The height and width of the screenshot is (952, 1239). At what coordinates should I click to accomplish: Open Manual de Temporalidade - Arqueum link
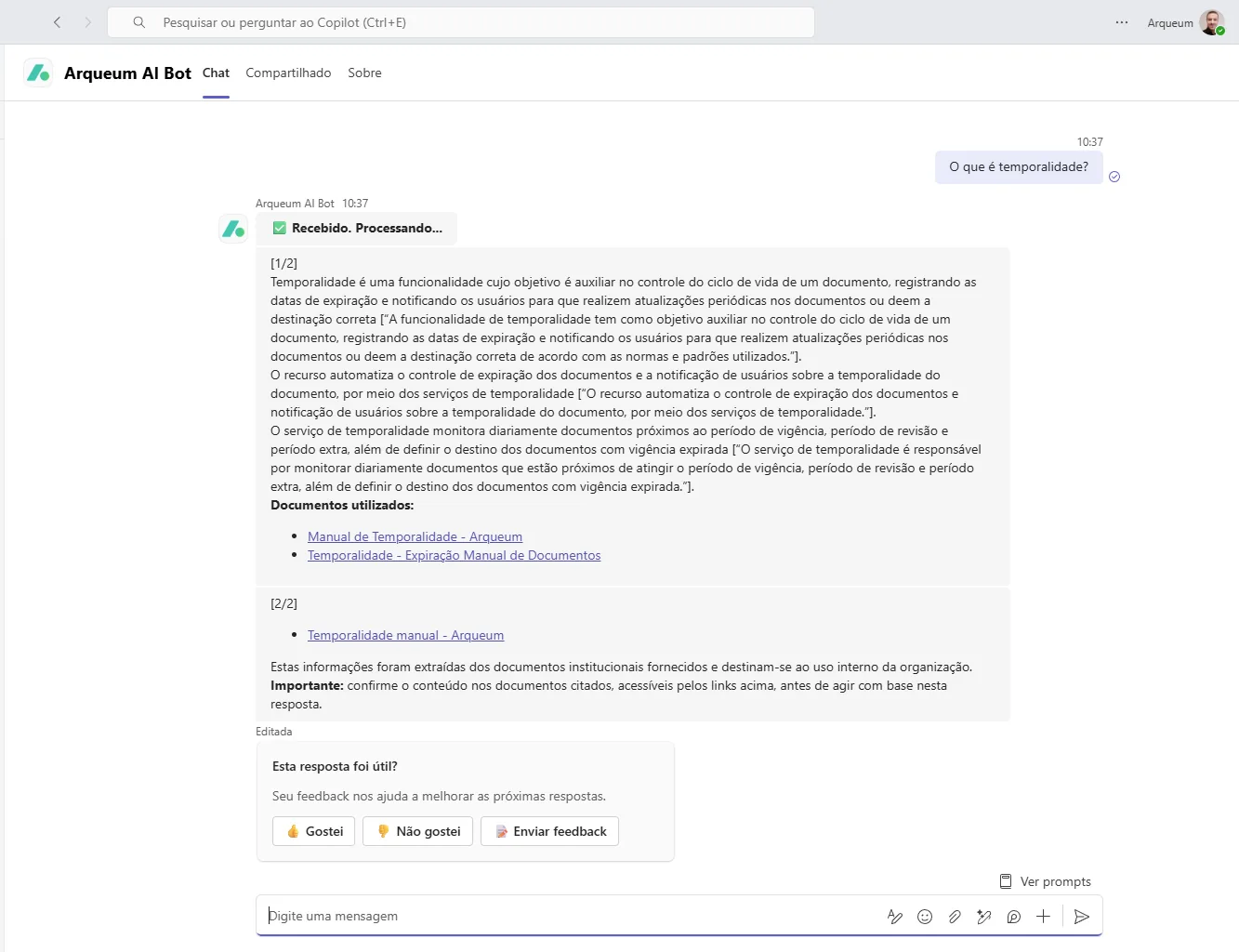point(415,536)
